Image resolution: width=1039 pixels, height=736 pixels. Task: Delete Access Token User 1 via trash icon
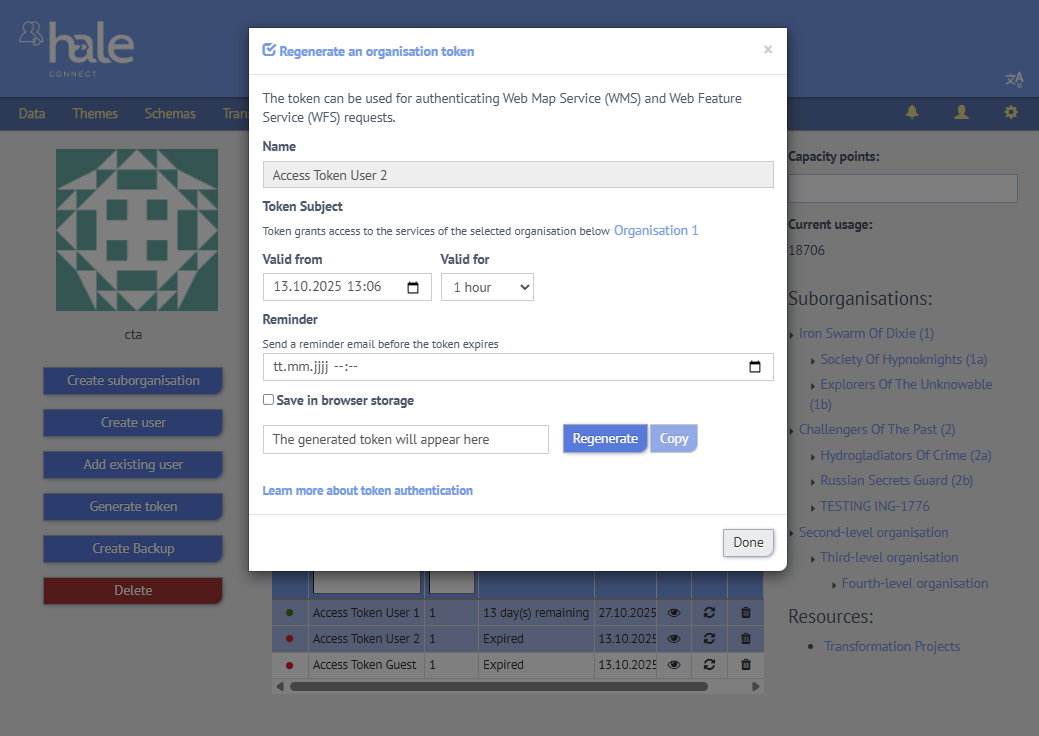745,613
